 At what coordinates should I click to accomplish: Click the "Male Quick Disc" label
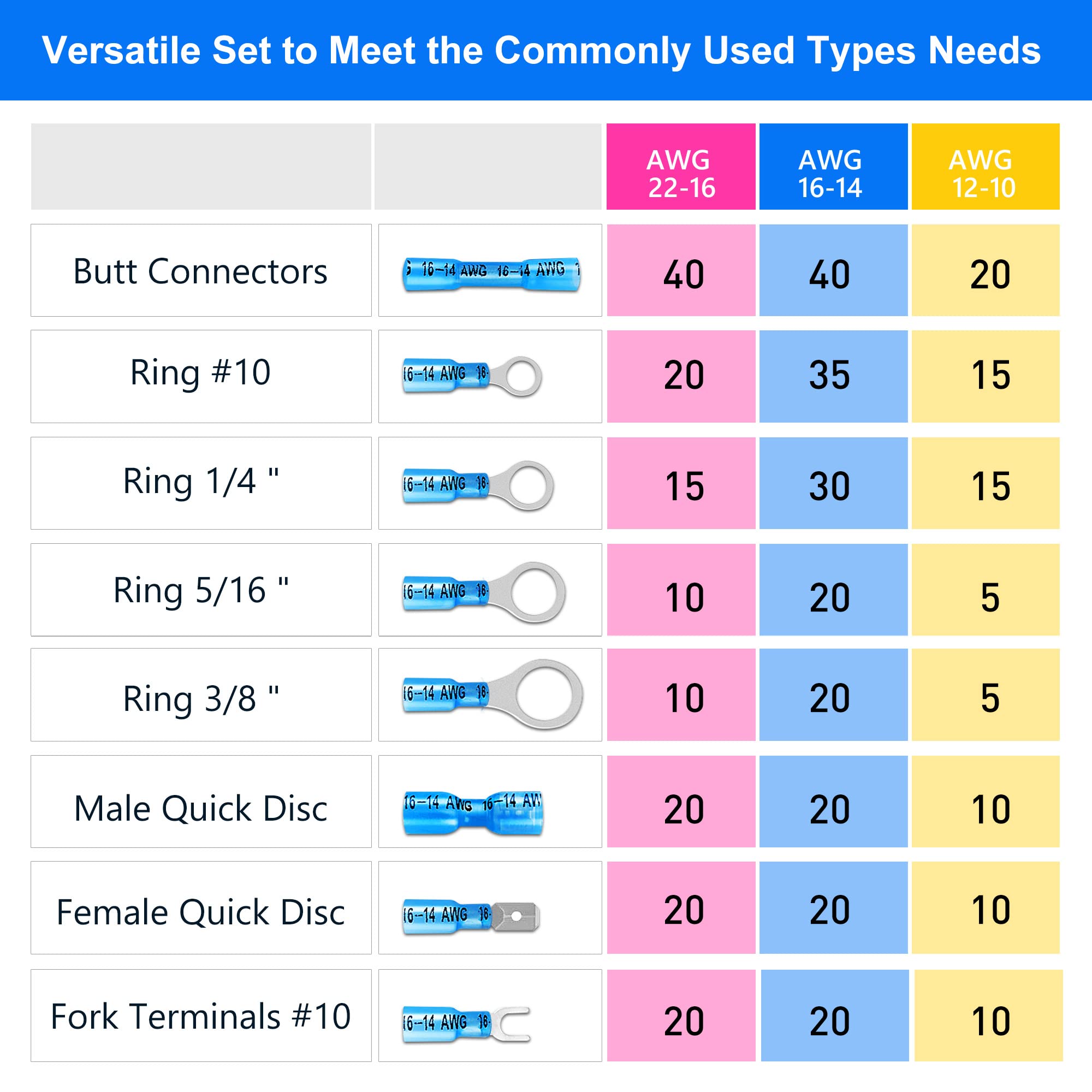[x=200, y=808]
